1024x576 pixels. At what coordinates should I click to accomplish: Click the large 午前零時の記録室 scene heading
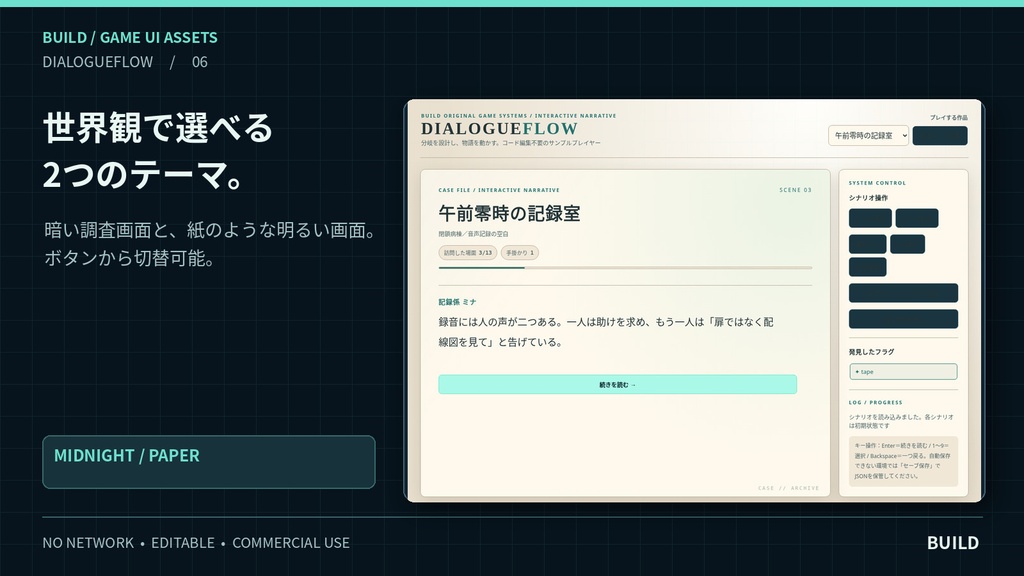[509, 214]
